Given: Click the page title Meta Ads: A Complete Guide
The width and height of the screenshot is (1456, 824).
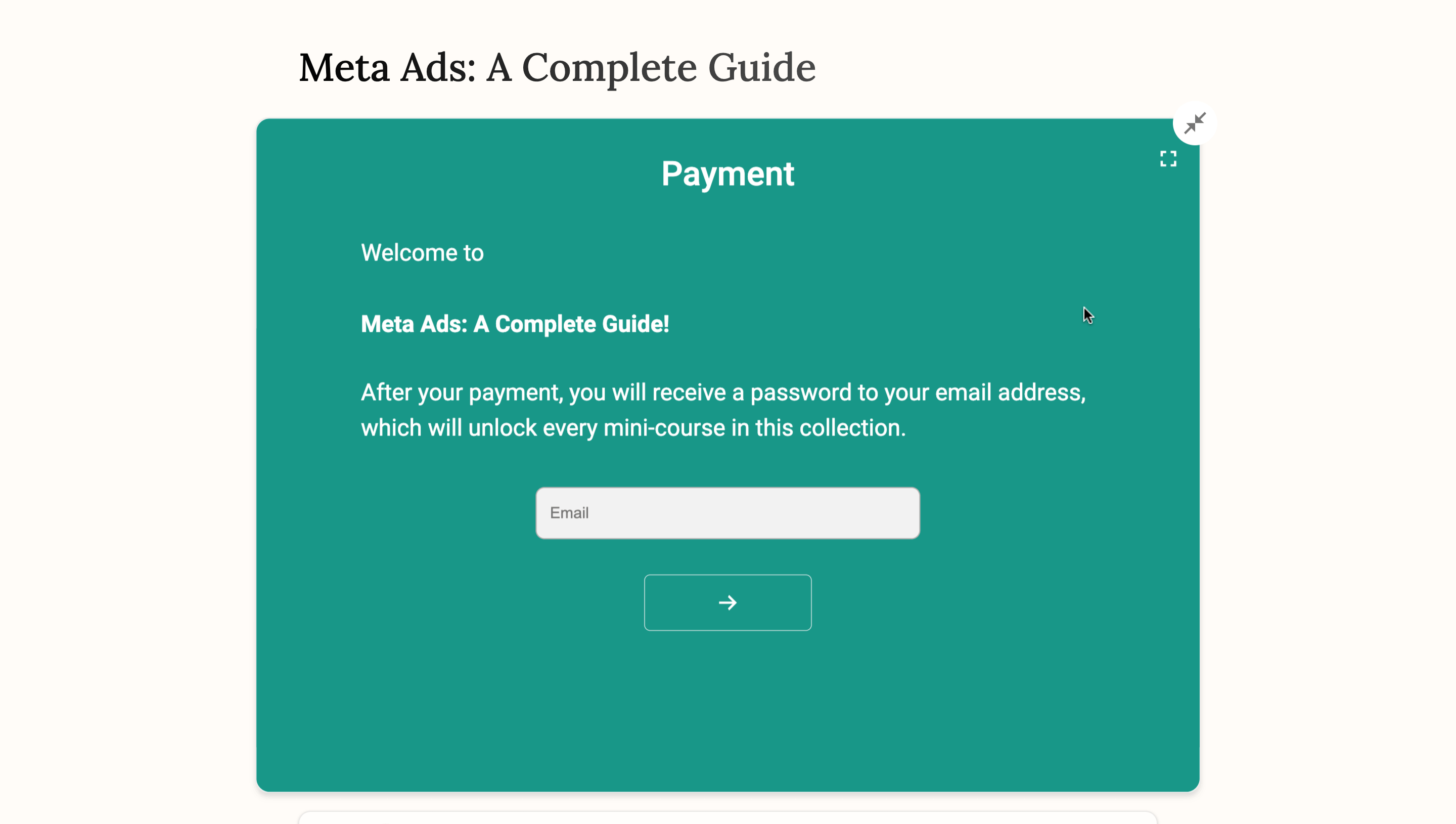Looking at the screenshot, I should click(x=557, y=68).
